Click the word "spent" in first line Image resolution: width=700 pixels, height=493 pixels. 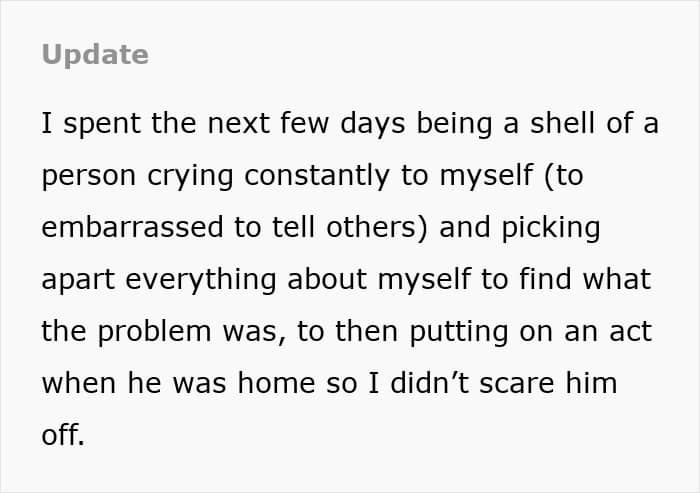tap(102, 124)
